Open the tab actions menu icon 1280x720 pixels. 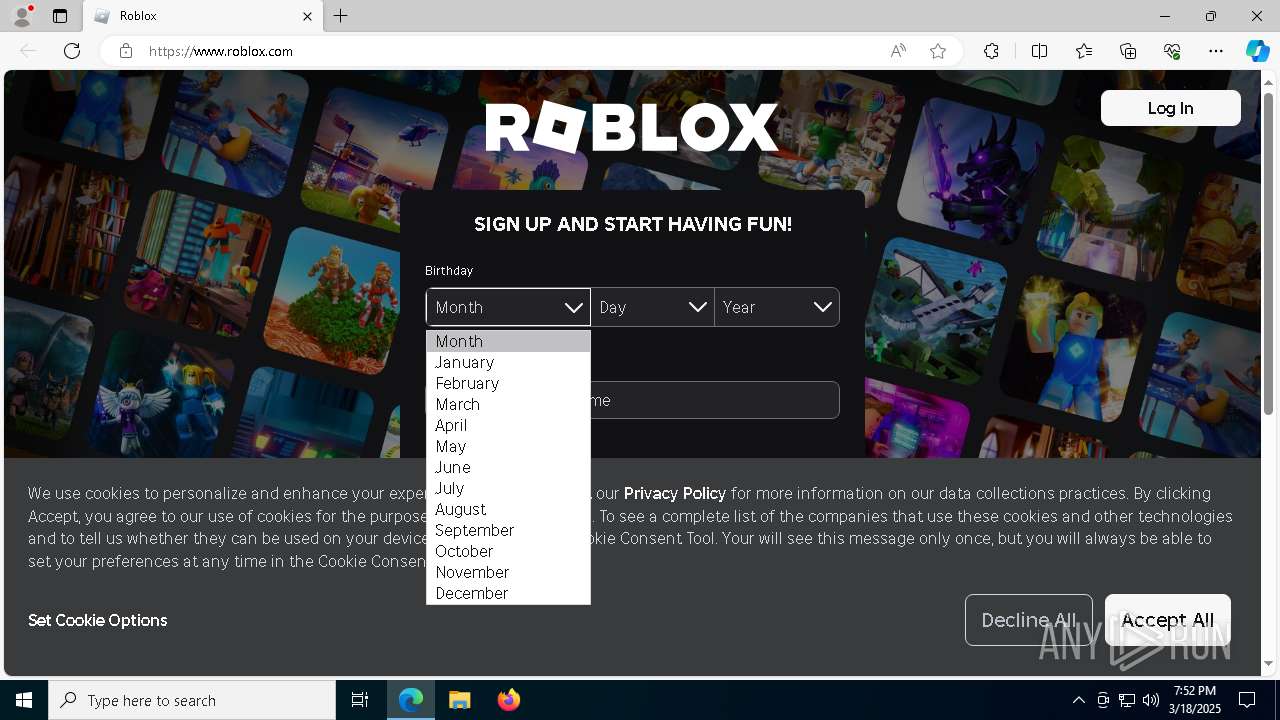(60, 16)
